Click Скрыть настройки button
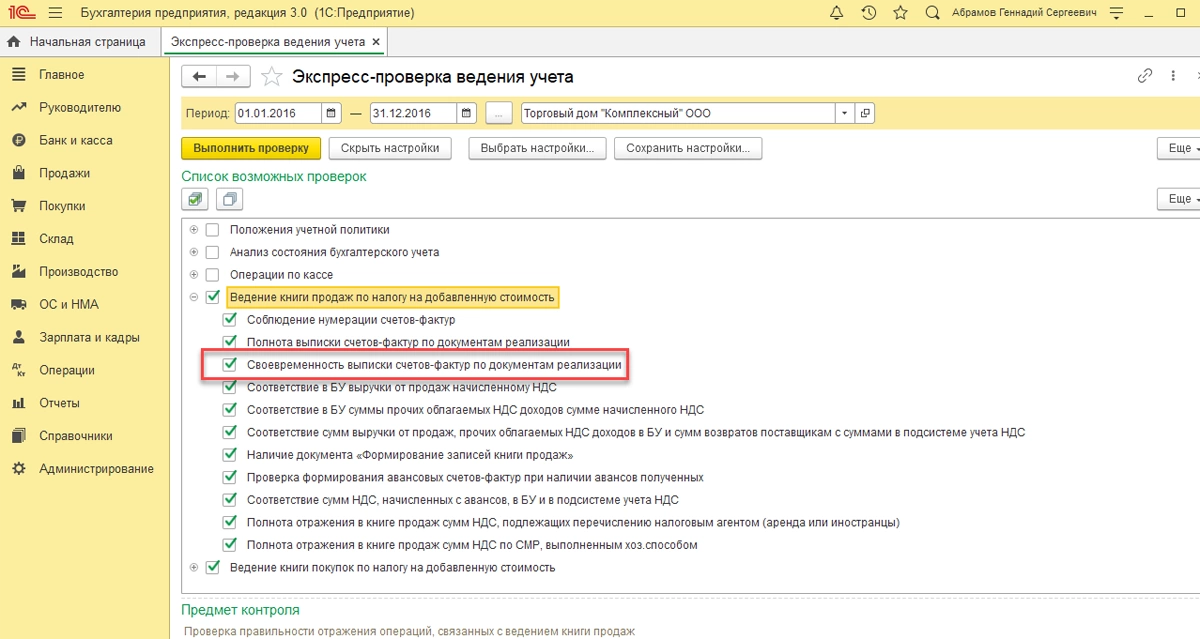 coord(390,148)
